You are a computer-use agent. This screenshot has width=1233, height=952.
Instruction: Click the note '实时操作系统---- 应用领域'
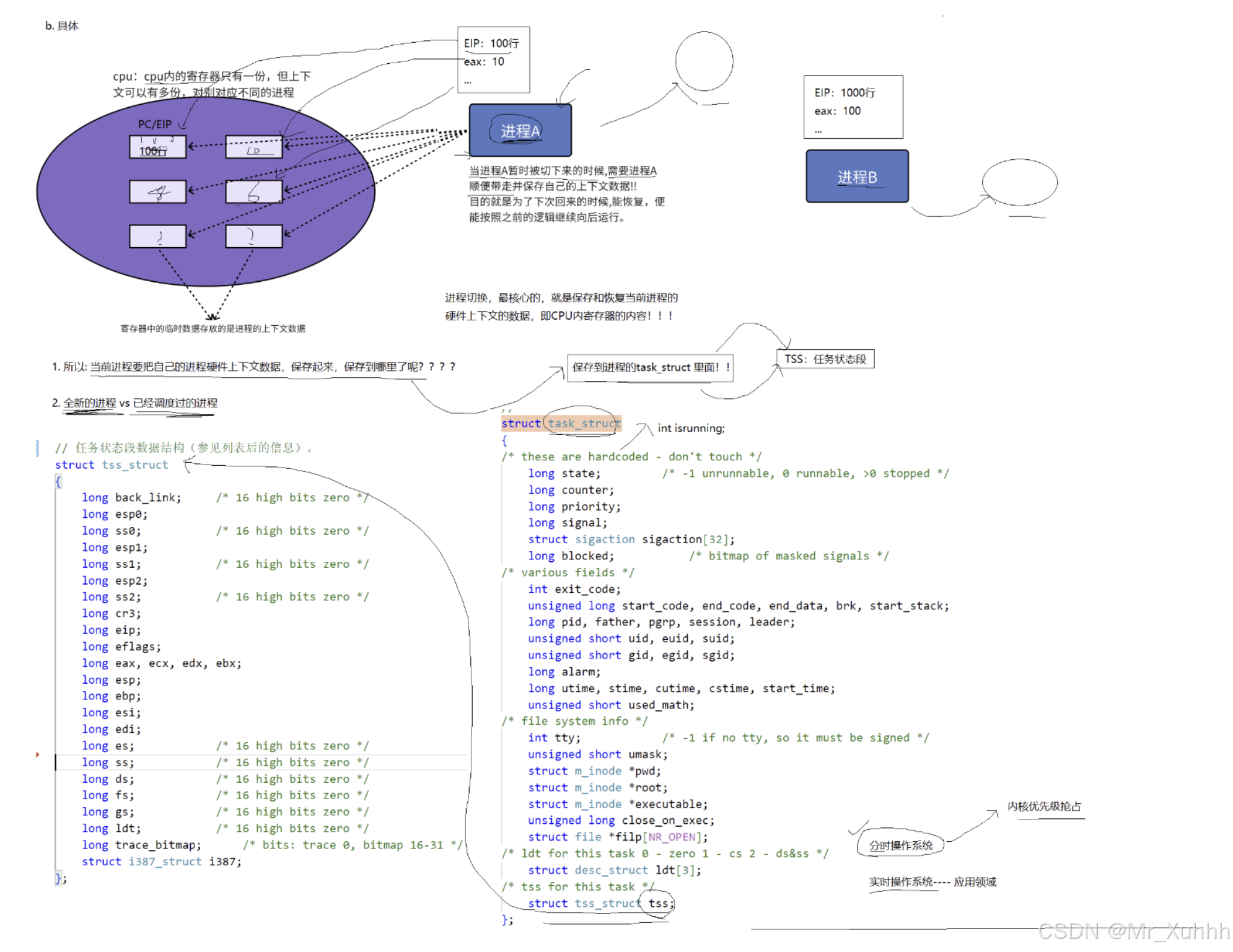[932, 881]
